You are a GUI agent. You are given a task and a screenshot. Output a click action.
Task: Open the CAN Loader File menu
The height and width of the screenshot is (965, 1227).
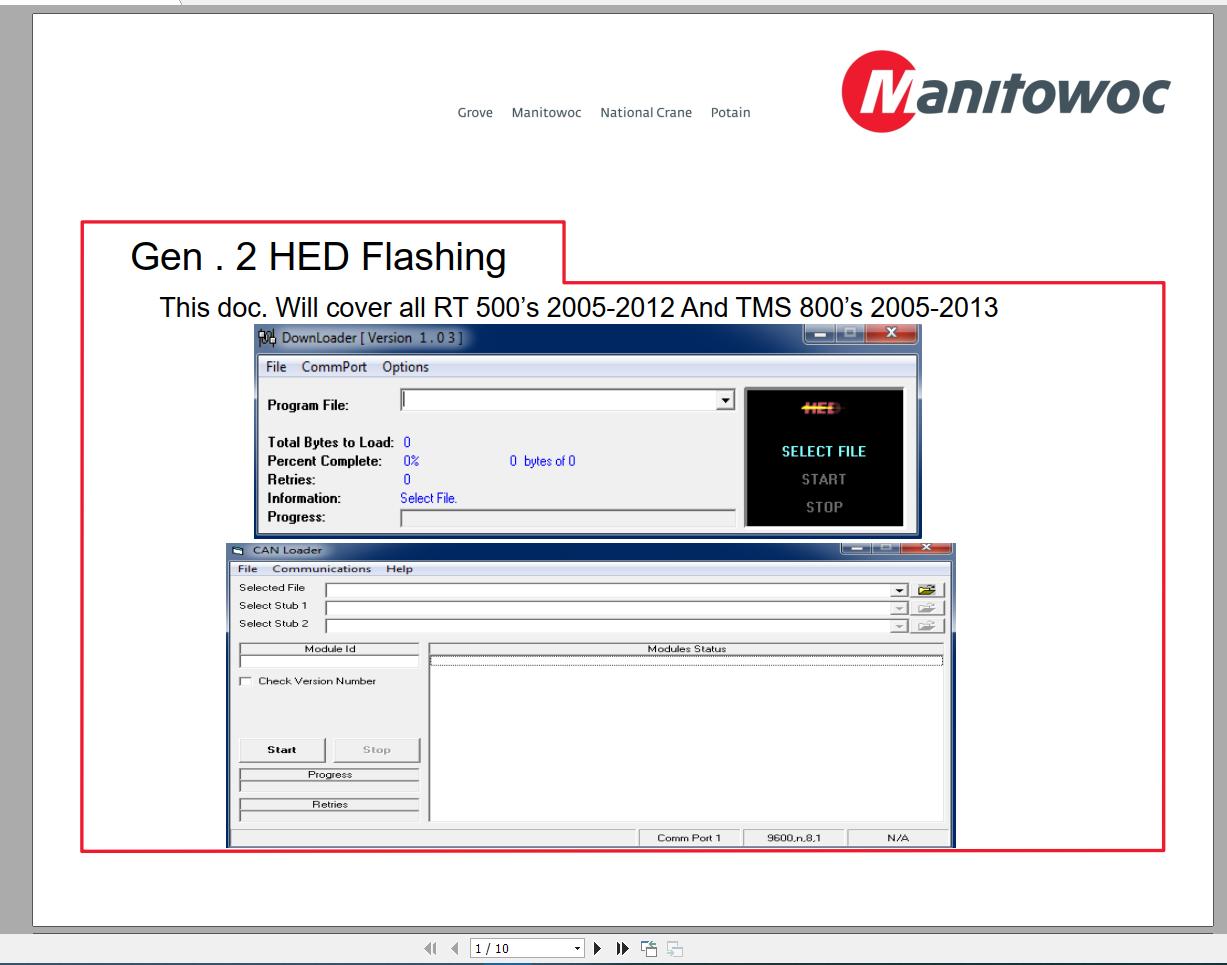coord(247,569)
